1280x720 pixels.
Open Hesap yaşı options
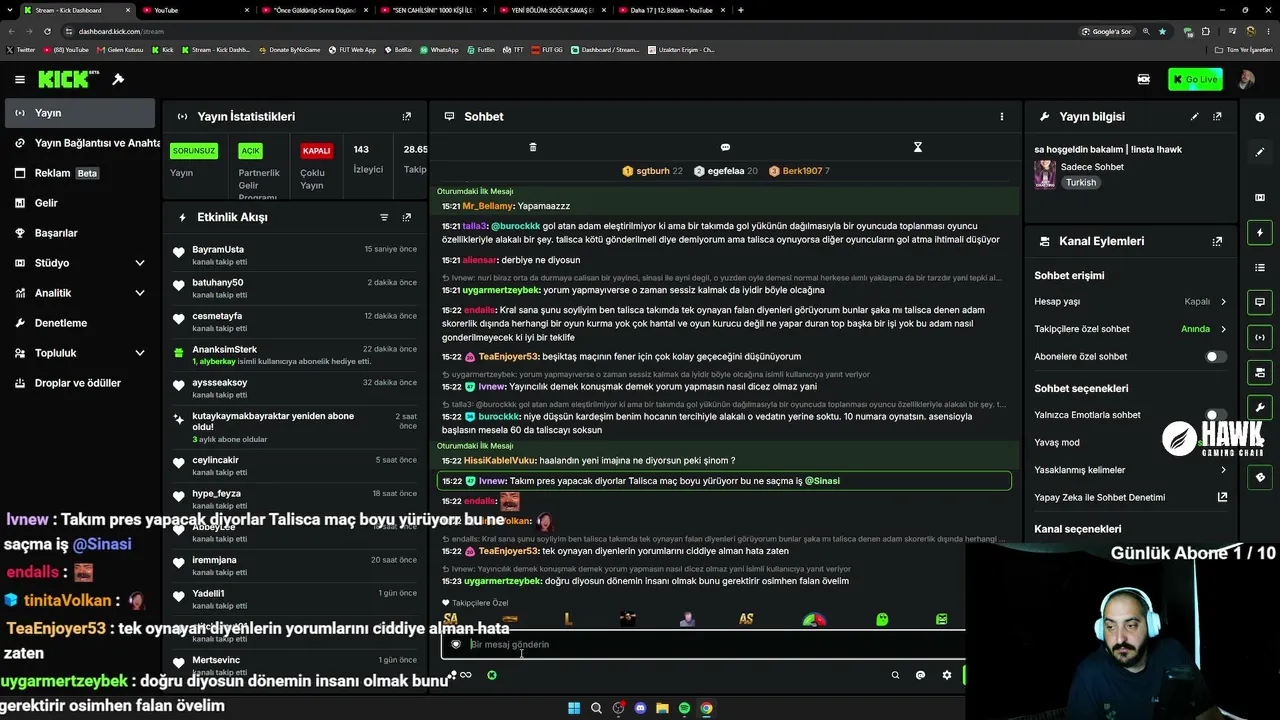pyautogui.click(x=1130, y=301)
